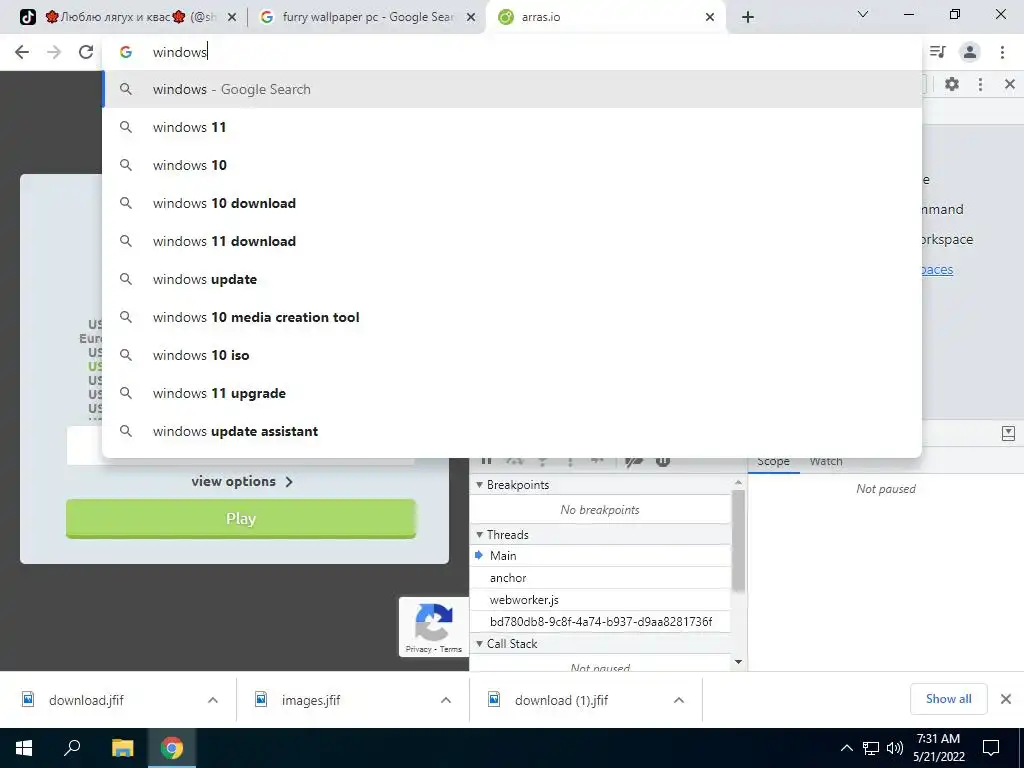This screenshot has height=768, width=1024.
Task: Open options chevron for images.jfif
Action: point(446,700)
